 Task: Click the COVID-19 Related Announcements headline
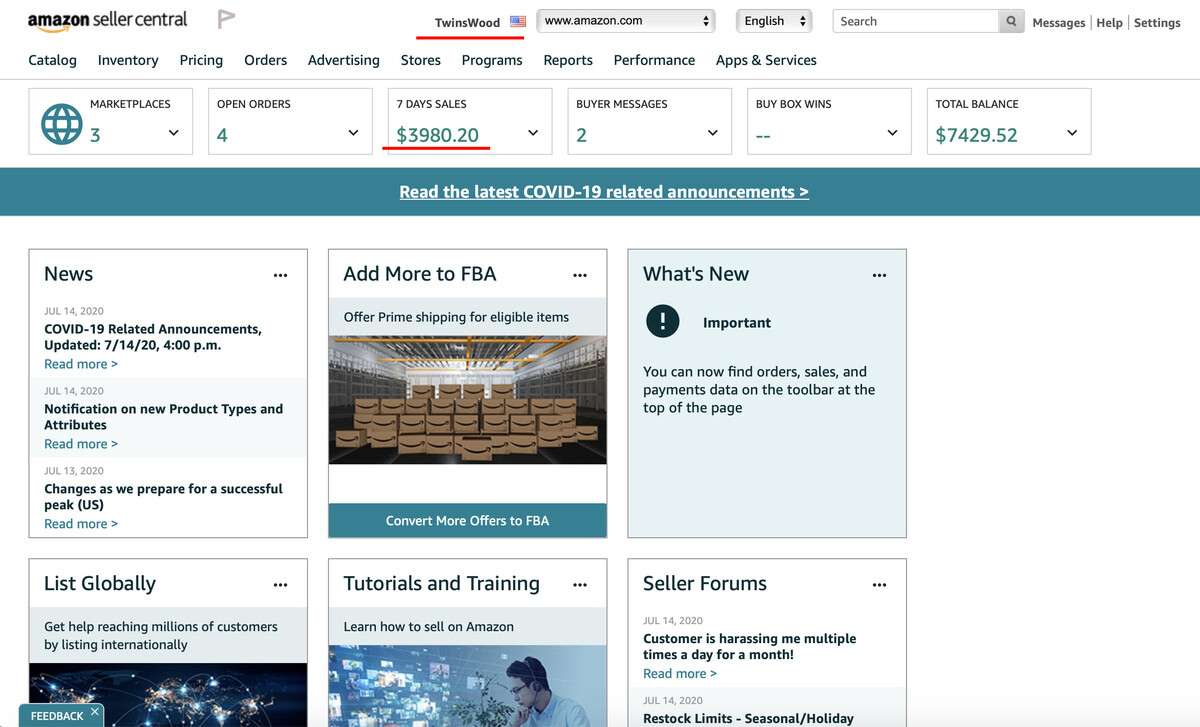click(x=153, y=337)
